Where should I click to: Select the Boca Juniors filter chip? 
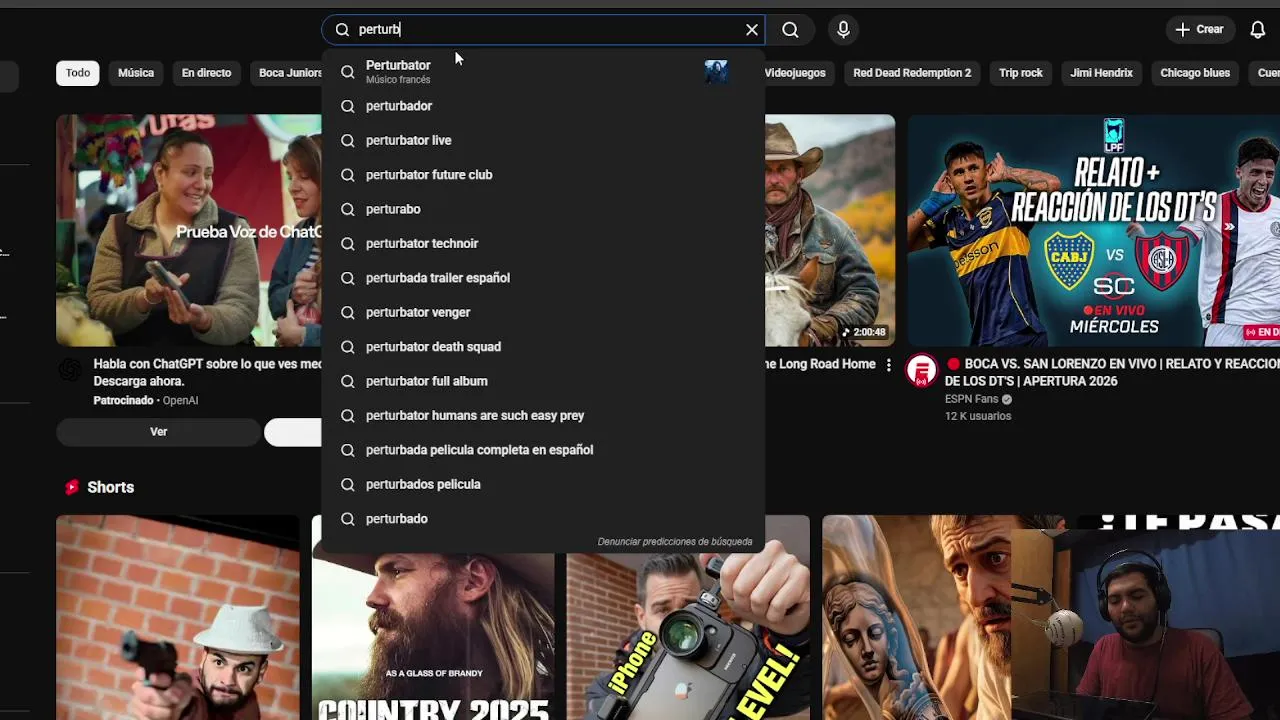click(x=288, y=73)
